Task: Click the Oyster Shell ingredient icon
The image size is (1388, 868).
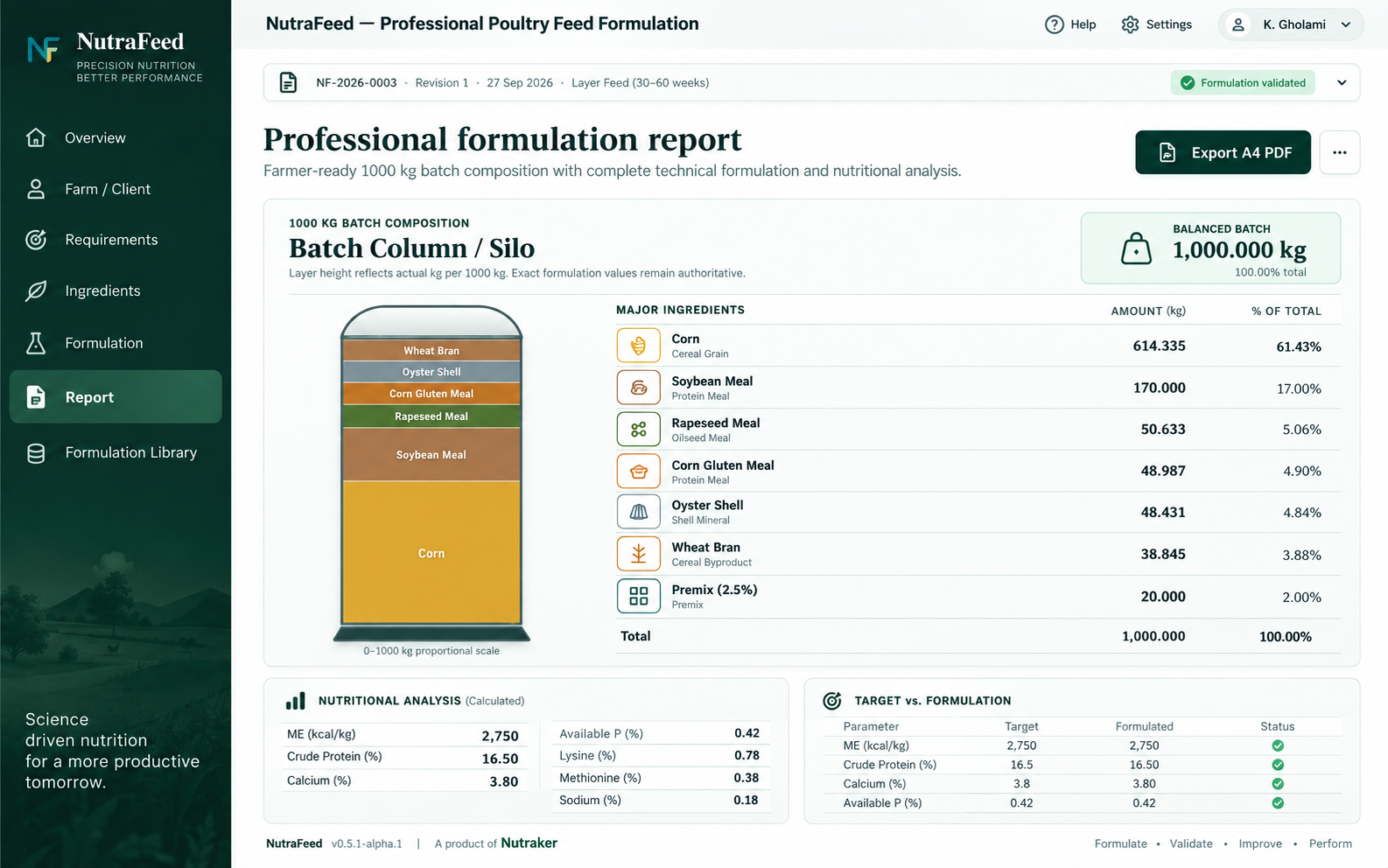Action: pos(638,512)
